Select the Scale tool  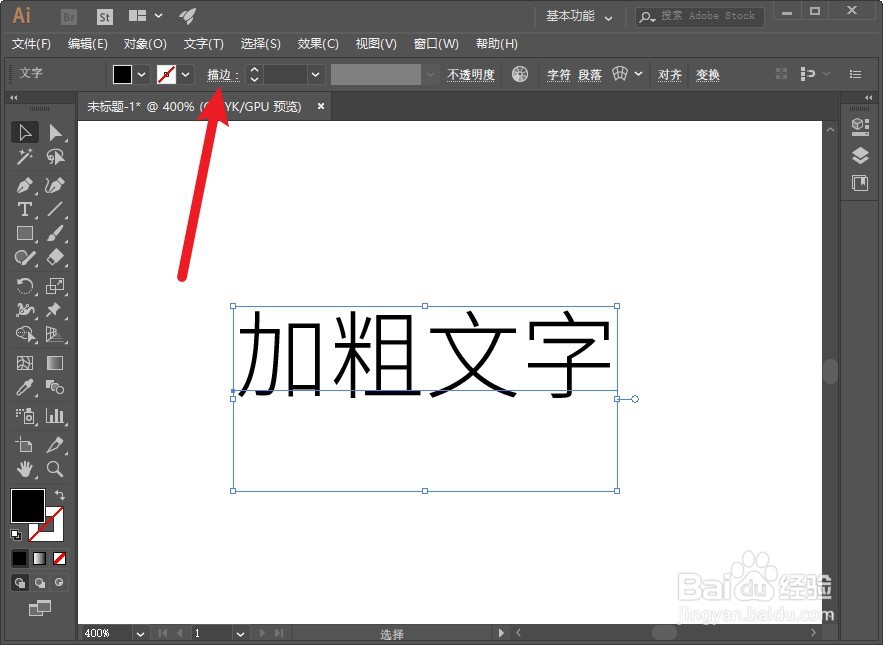pos(55,286)
